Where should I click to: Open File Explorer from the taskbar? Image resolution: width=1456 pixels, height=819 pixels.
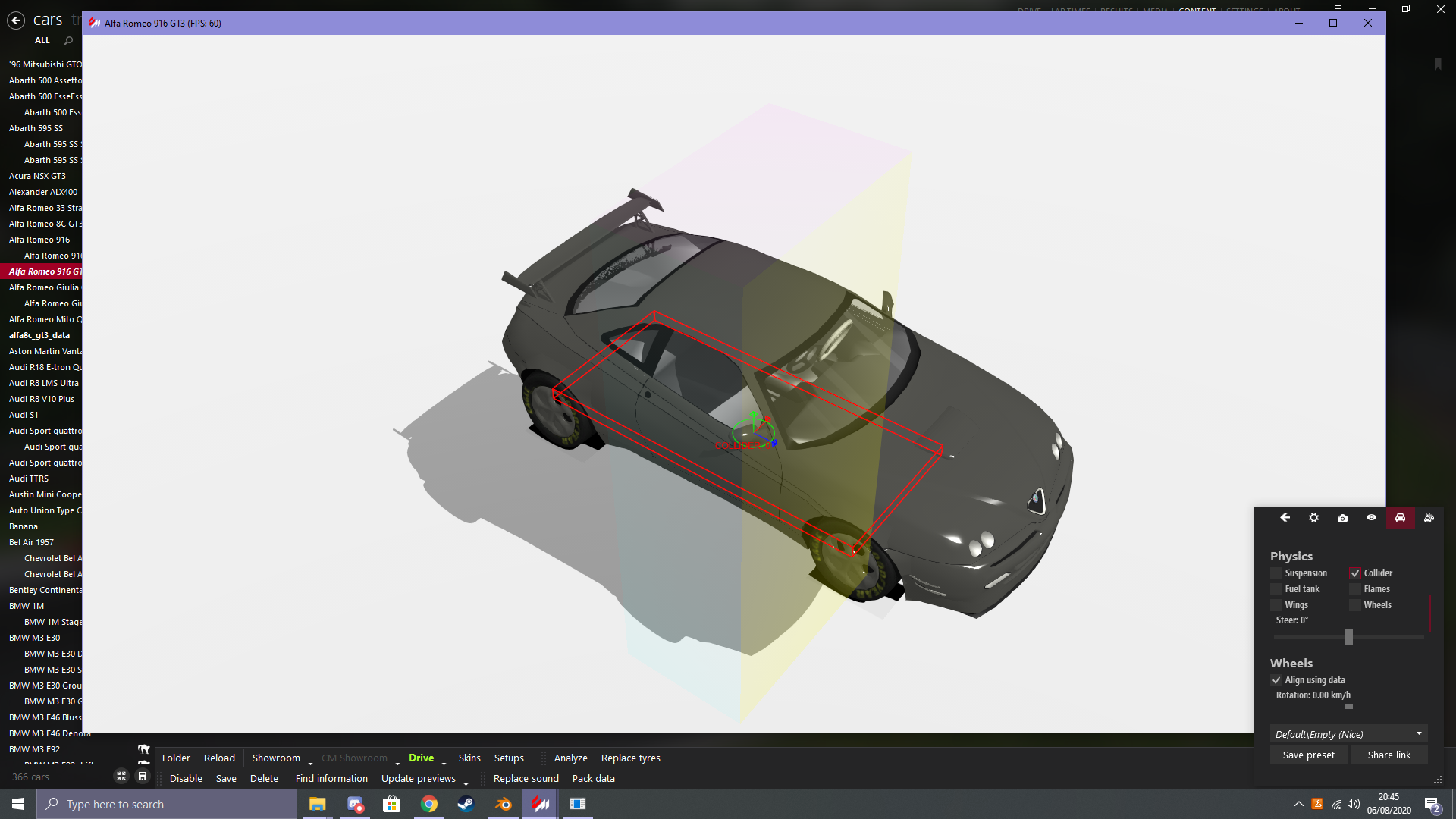pyautogui.click(x=317, y=804)
